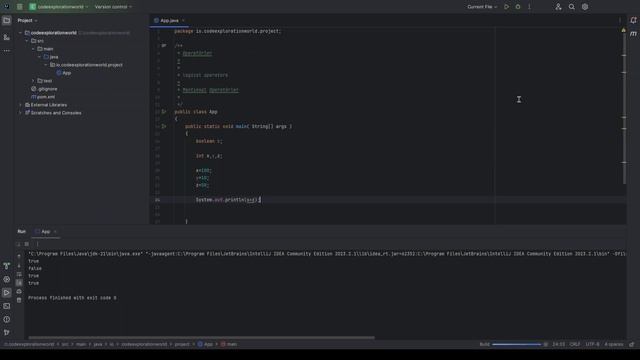
Task: Click the System.out.println code line
Action: point(227,200)
